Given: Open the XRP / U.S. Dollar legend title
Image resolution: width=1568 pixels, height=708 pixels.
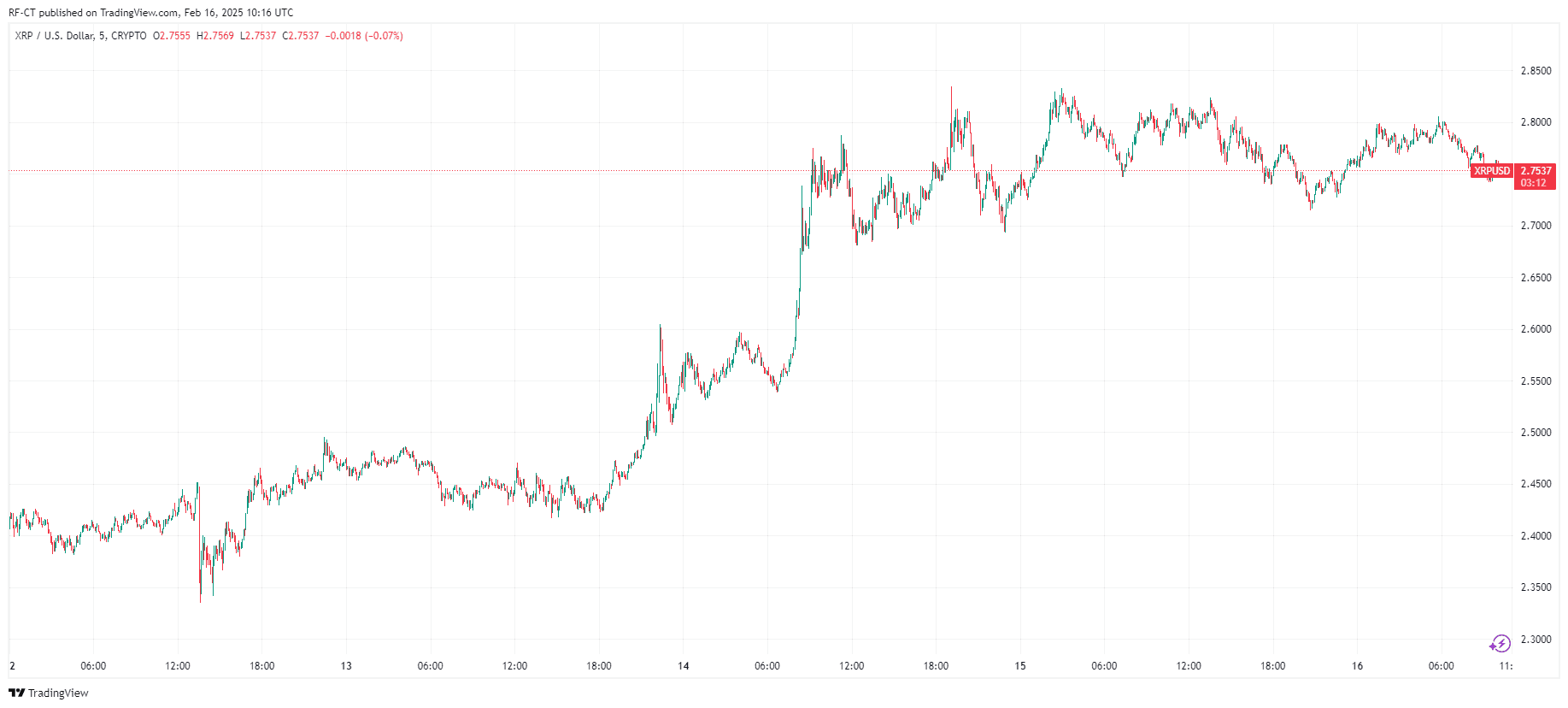Looking at the screenshot, I should 80,36.
